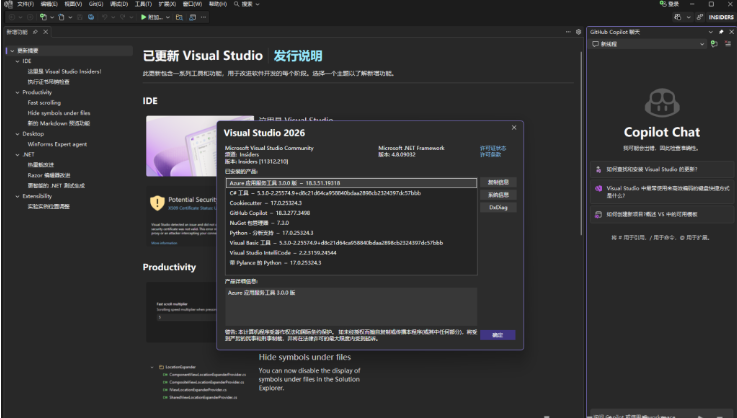Click the 确定 OK button in About dialog
The image size is (737, 418).
point(497,335)
